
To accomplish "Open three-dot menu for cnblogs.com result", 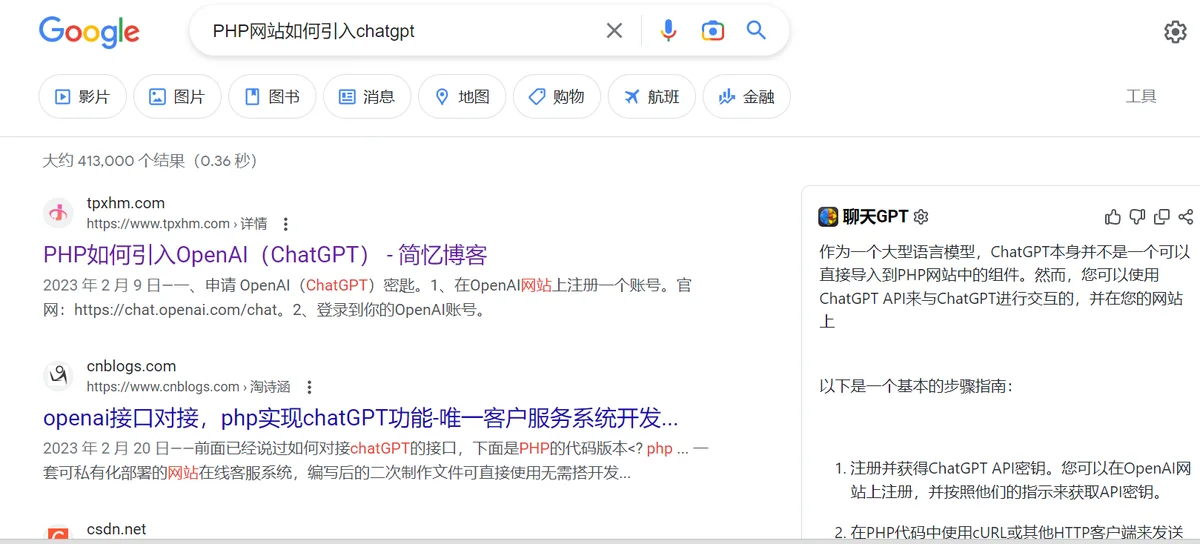I will (x=309, y=387).
